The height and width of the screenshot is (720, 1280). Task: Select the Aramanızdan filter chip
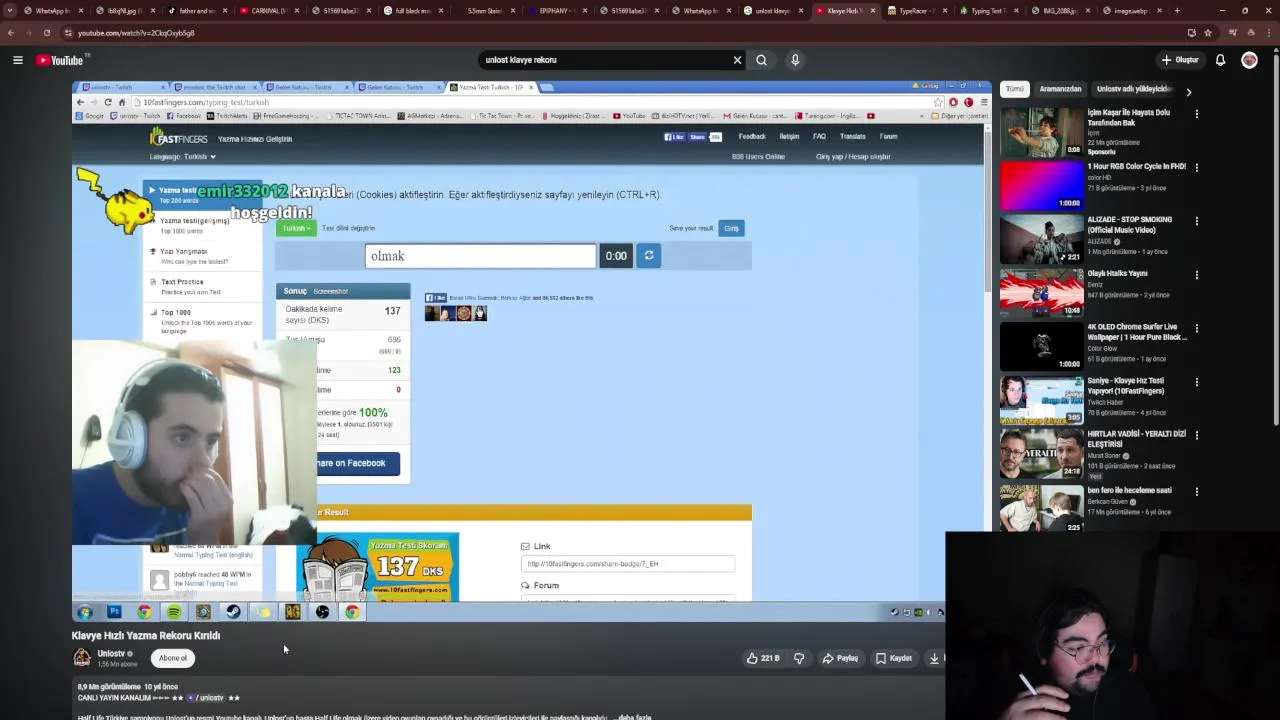1060,89
